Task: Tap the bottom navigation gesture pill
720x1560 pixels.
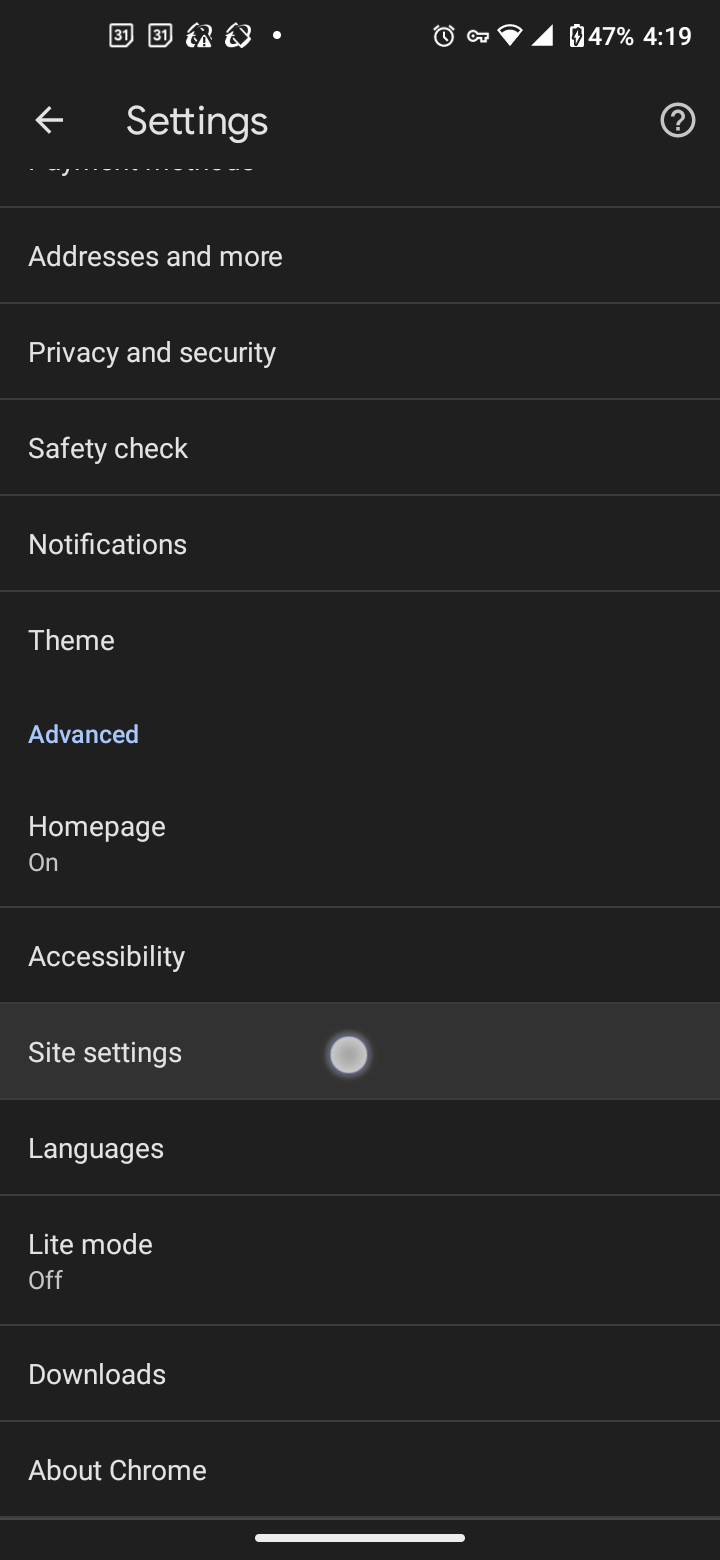Action: pos(360,1538)
